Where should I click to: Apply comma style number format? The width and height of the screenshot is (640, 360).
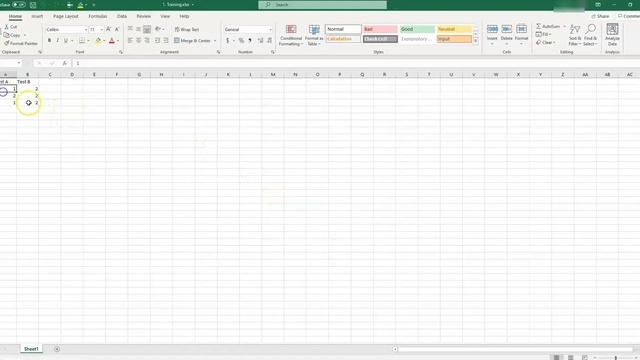250,40
